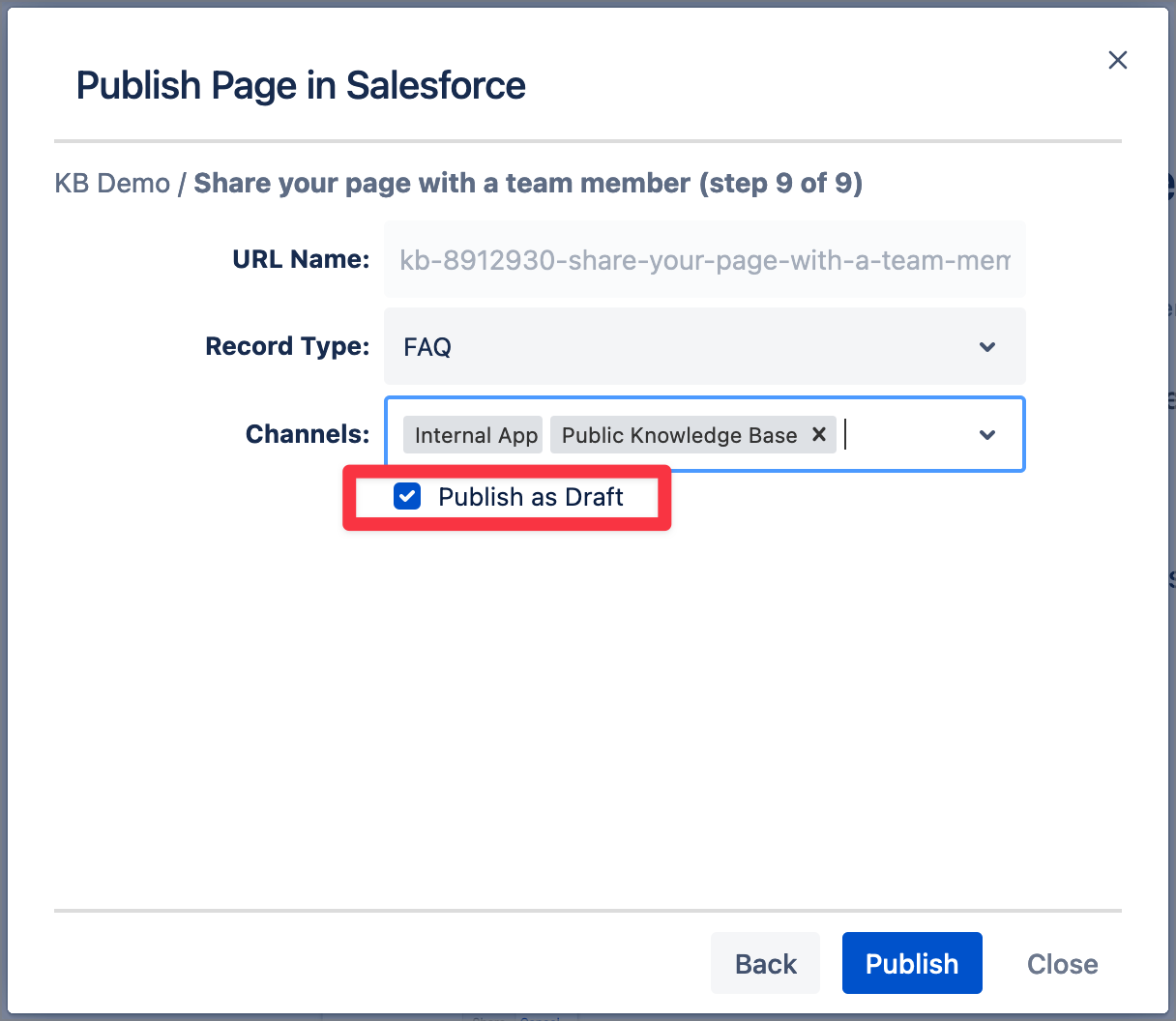Focus the Channels text cursor area
1176x1021 pixels.
(904, 435)
